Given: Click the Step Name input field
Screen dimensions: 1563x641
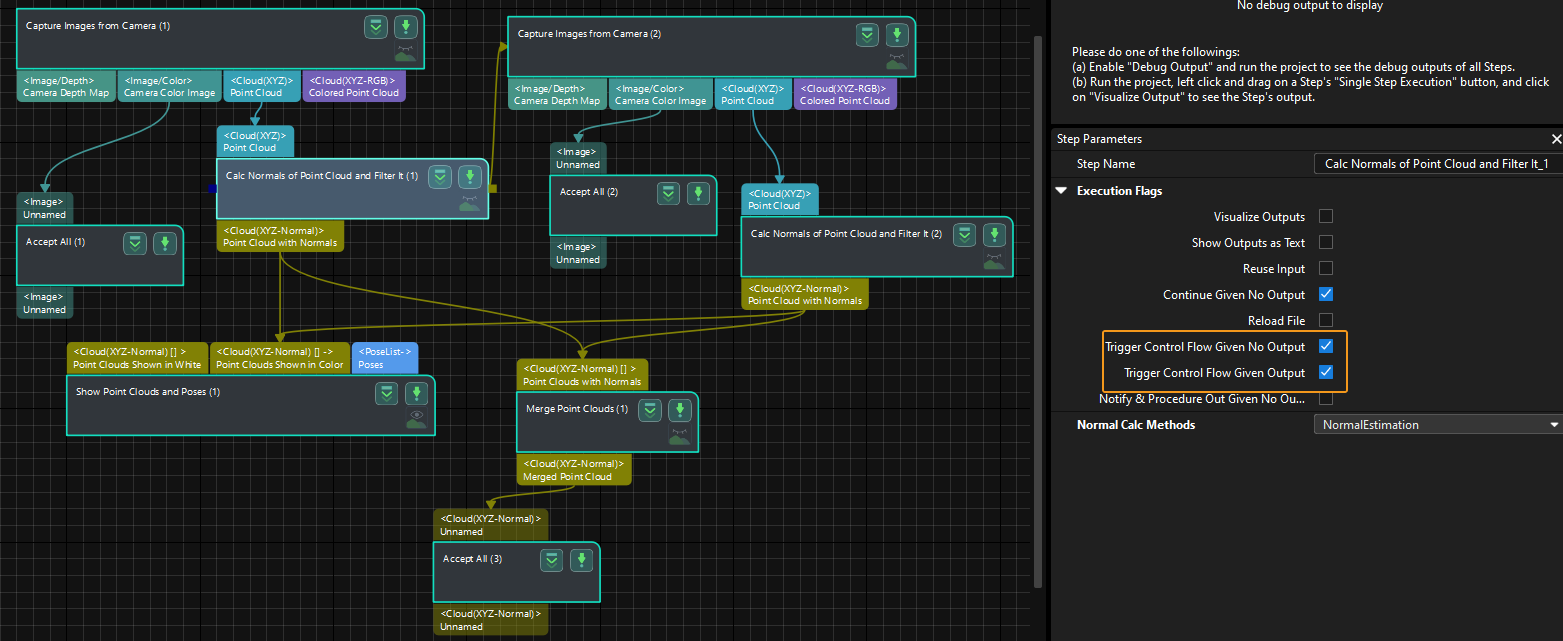Looking at the screenshot, I should coord(1436,164).
